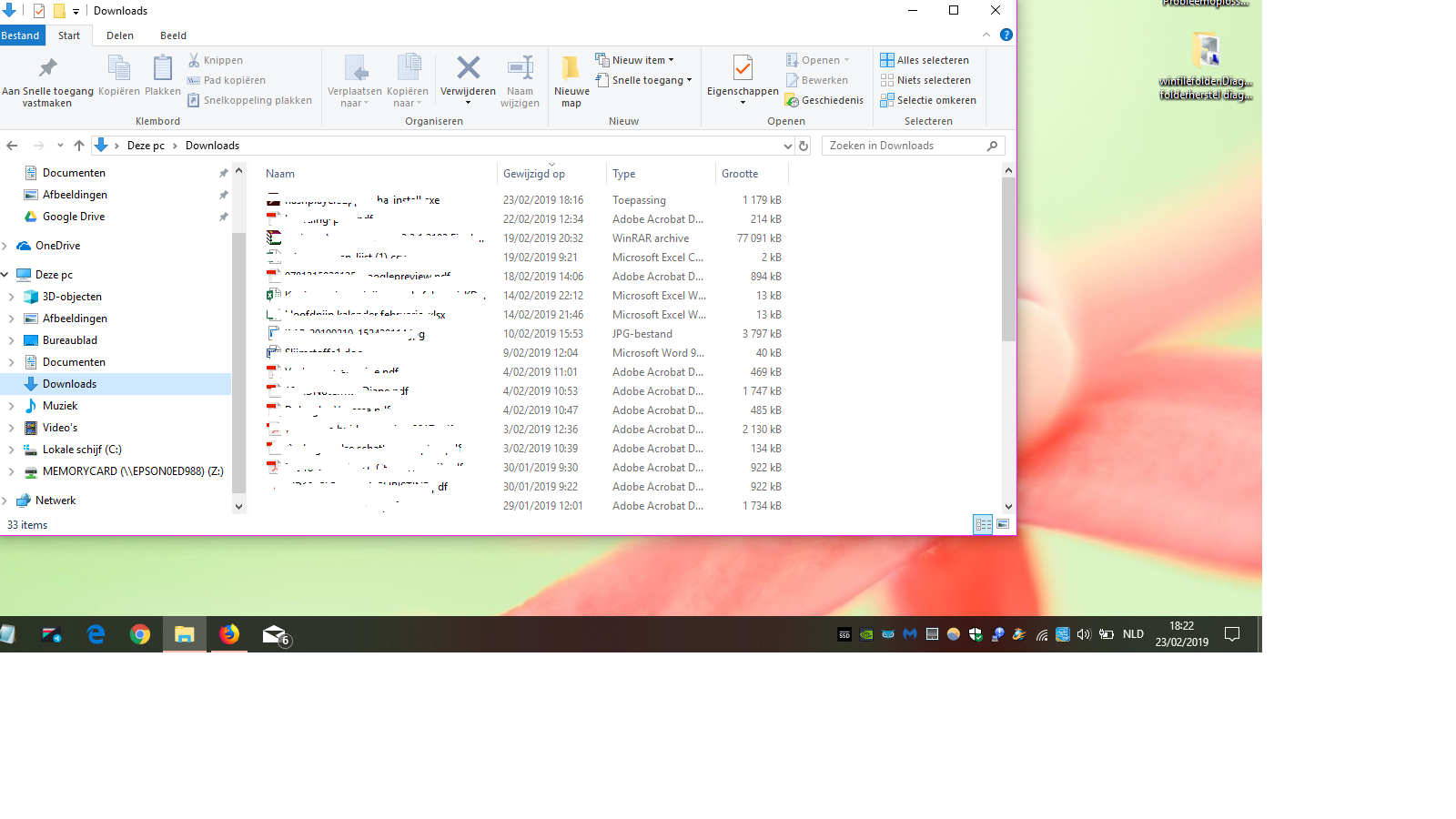Open Firefox from taskbar
This screenshot has width=1456, height=819.
[x=229, y=634]
